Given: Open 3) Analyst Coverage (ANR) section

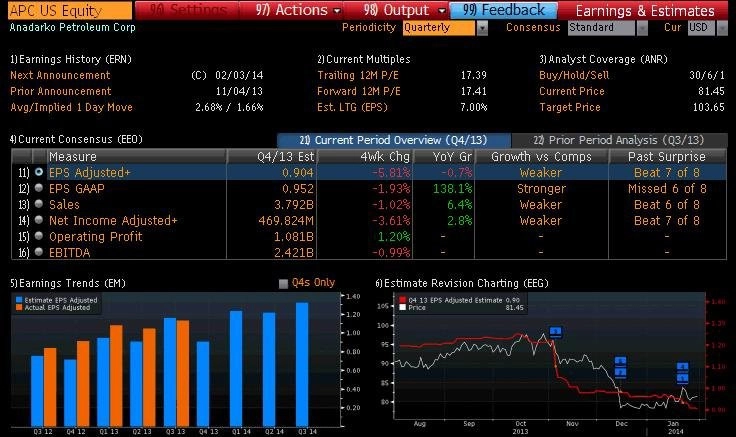Looking at the screenshot, I should pos(603,59).
